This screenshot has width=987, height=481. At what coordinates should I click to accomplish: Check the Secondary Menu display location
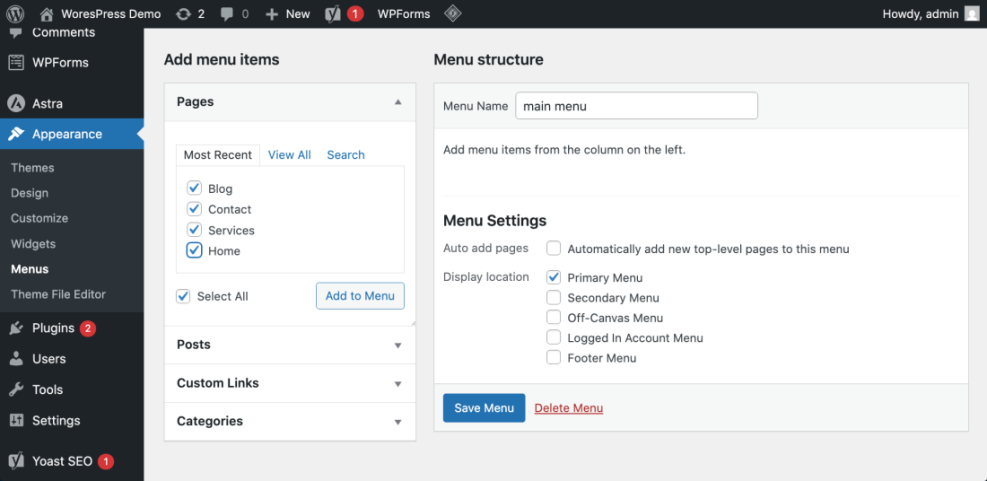point(553,298)
